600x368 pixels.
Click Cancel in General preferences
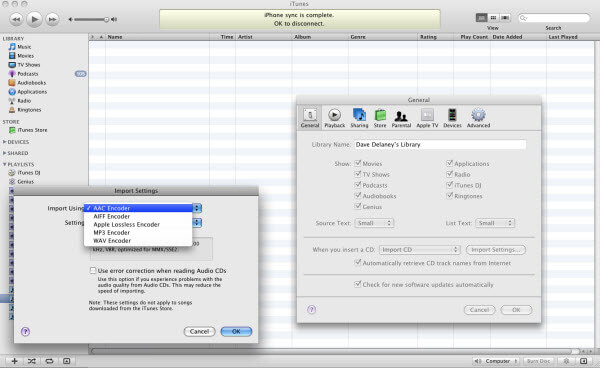(479, 310)
